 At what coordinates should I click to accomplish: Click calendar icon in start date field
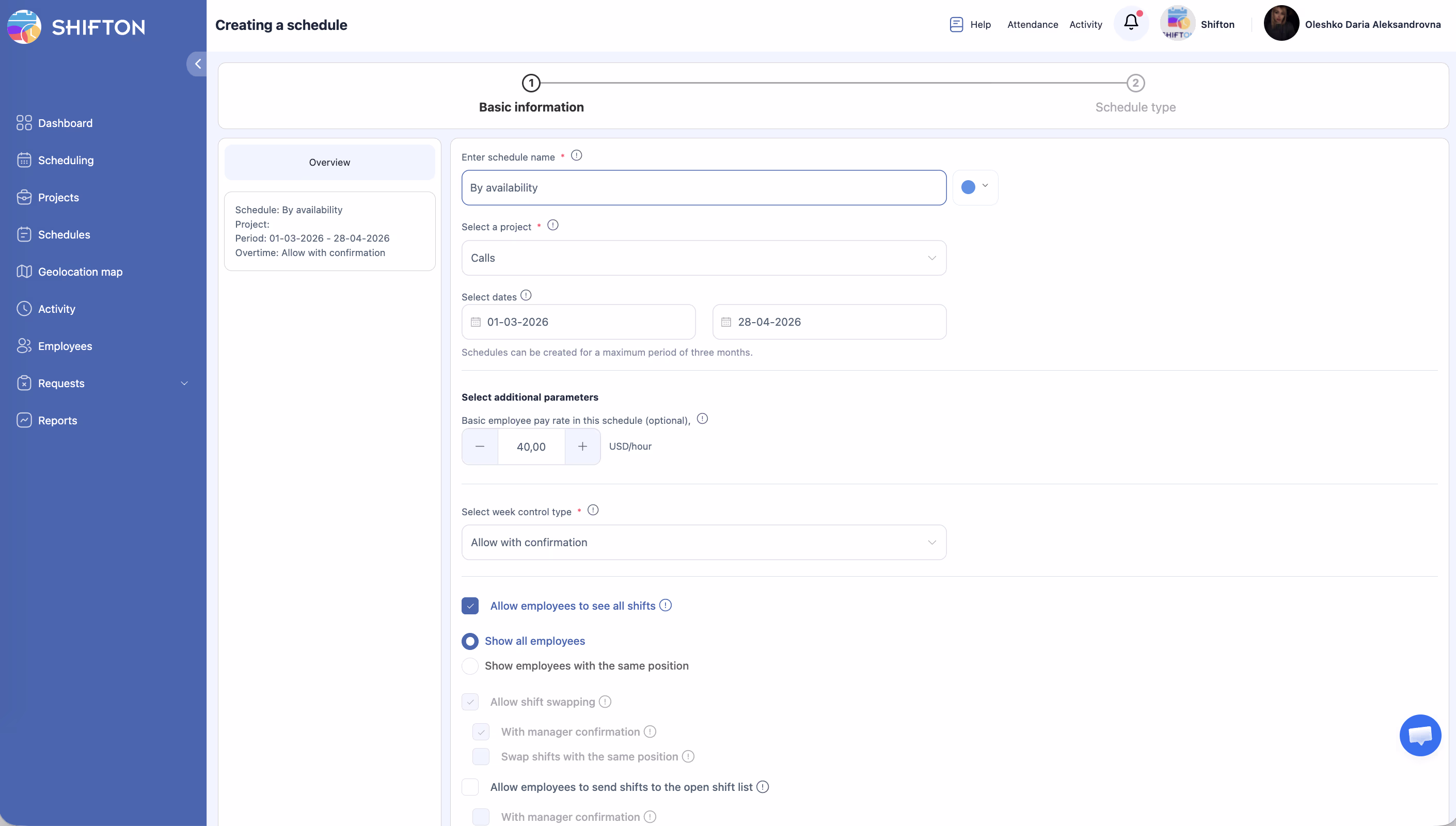click(x=476, y=322)
